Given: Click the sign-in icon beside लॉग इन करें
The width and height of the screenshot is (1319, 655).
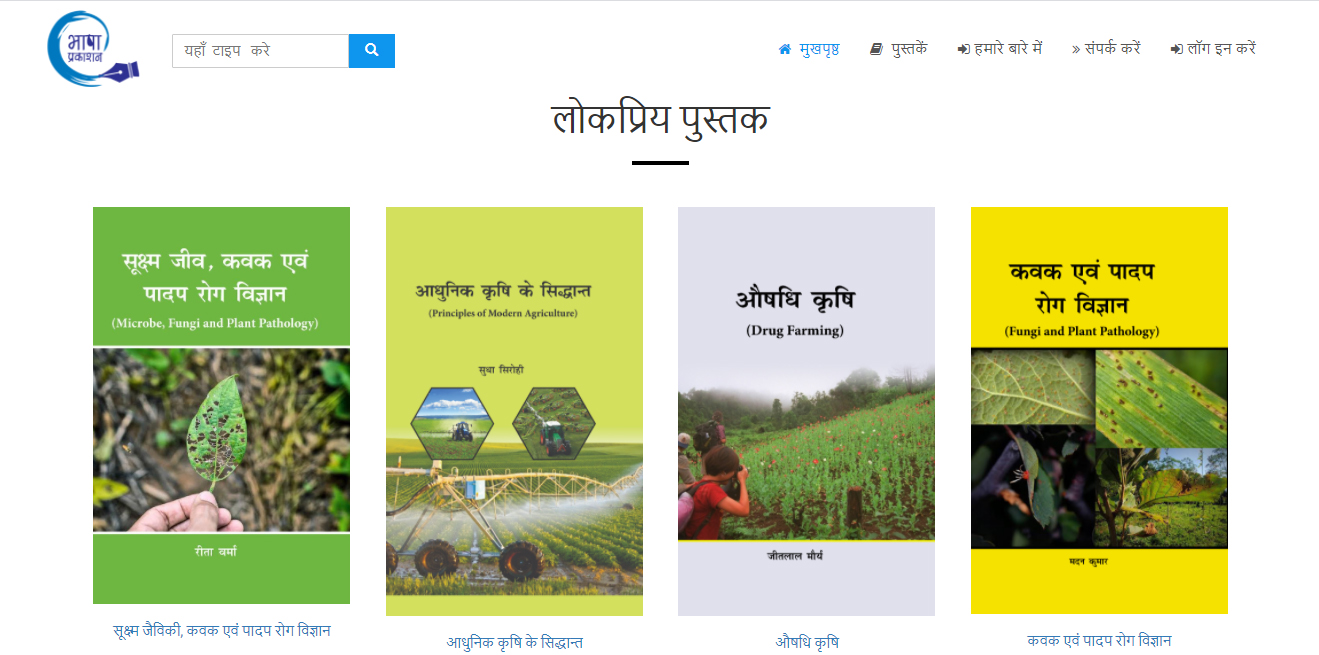Looking at the screenshot, I should click(1177, 49).
